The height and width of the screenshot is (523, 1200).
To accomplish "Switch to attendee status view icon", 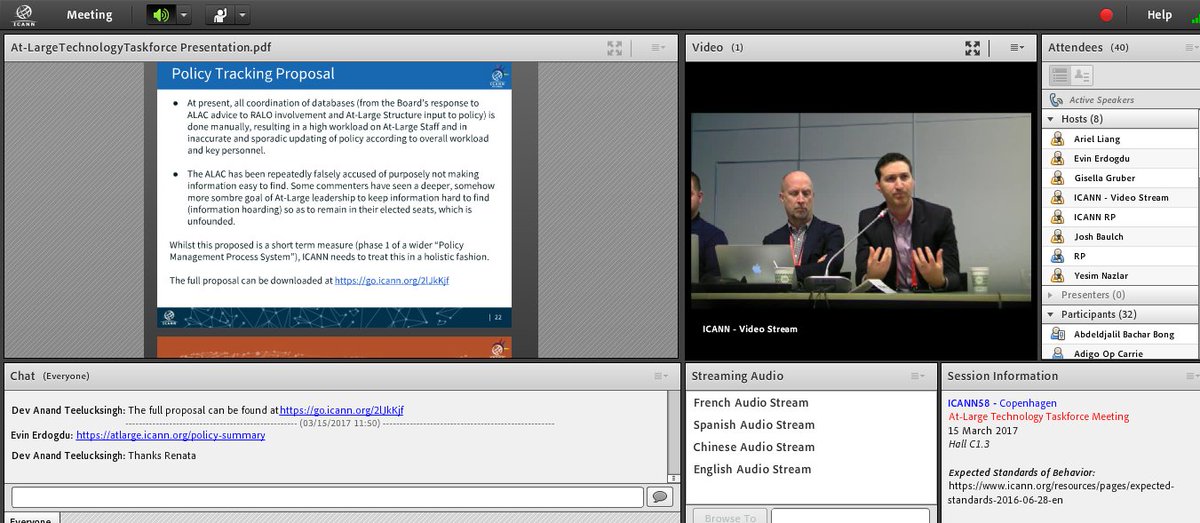I will coord(1082,76).
